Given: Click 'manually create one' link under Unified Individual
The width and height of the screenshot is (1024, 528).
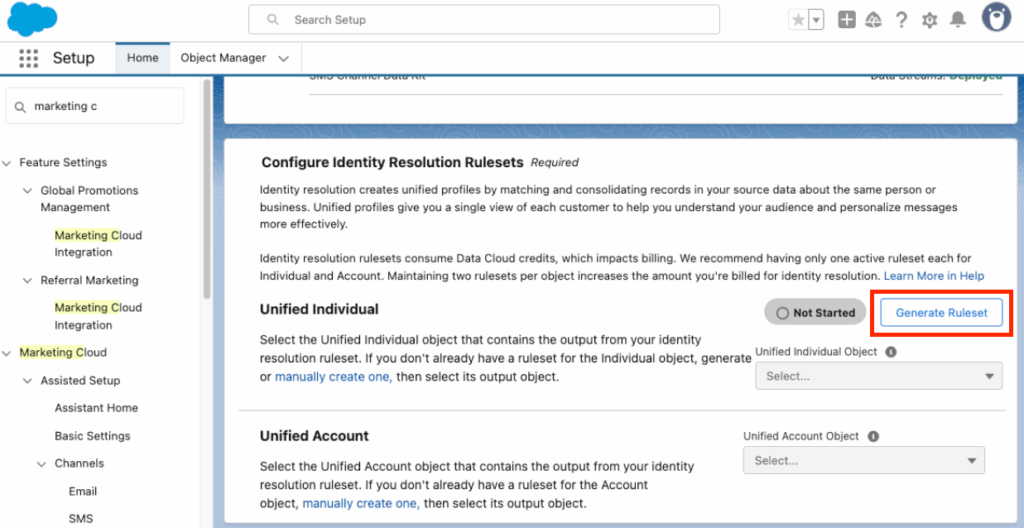Looking at the screenshot, I should tap(334, 377).
